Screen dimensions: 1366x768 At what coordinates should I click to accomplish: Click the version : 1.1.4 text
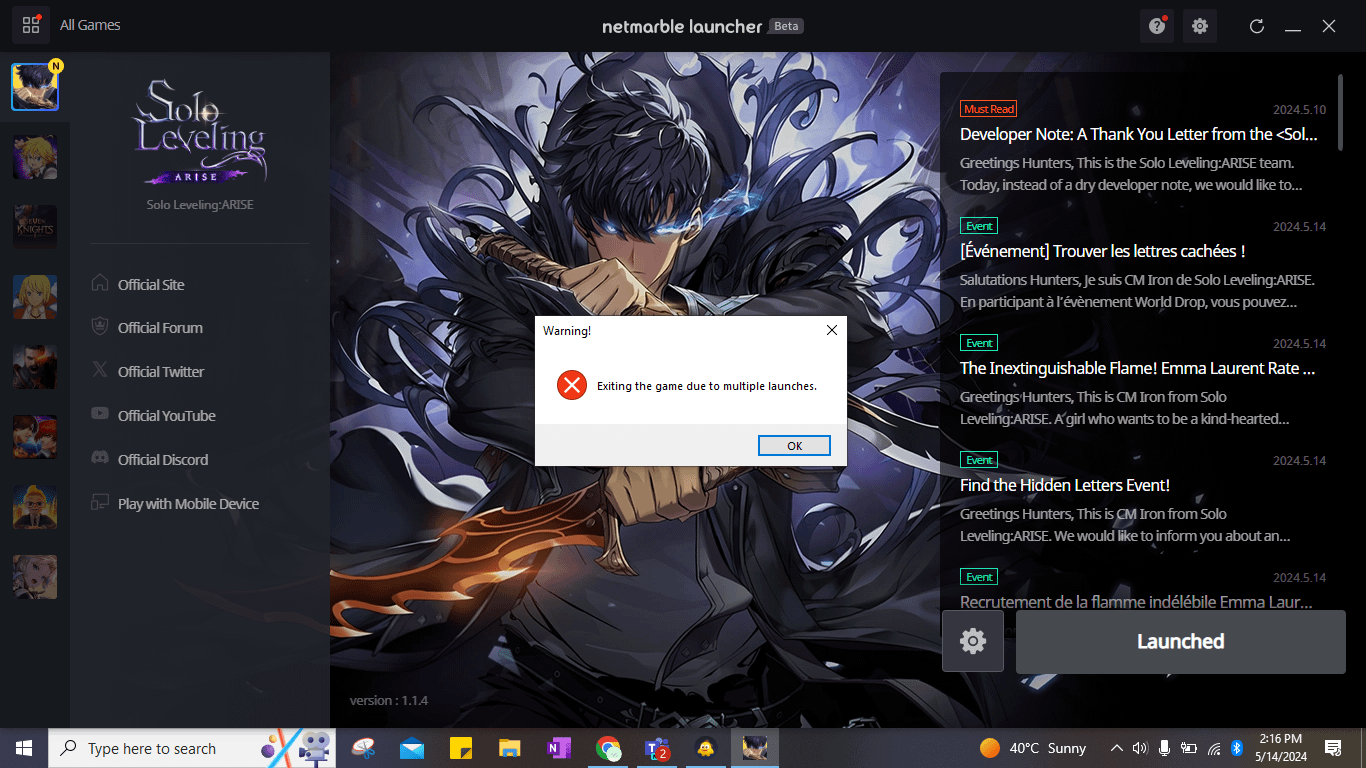tap(389, 700)
